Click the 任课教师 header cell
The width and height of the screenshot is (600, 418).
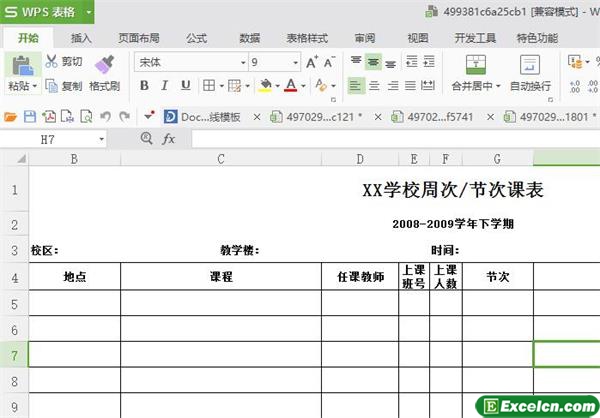tap(360, 277)
